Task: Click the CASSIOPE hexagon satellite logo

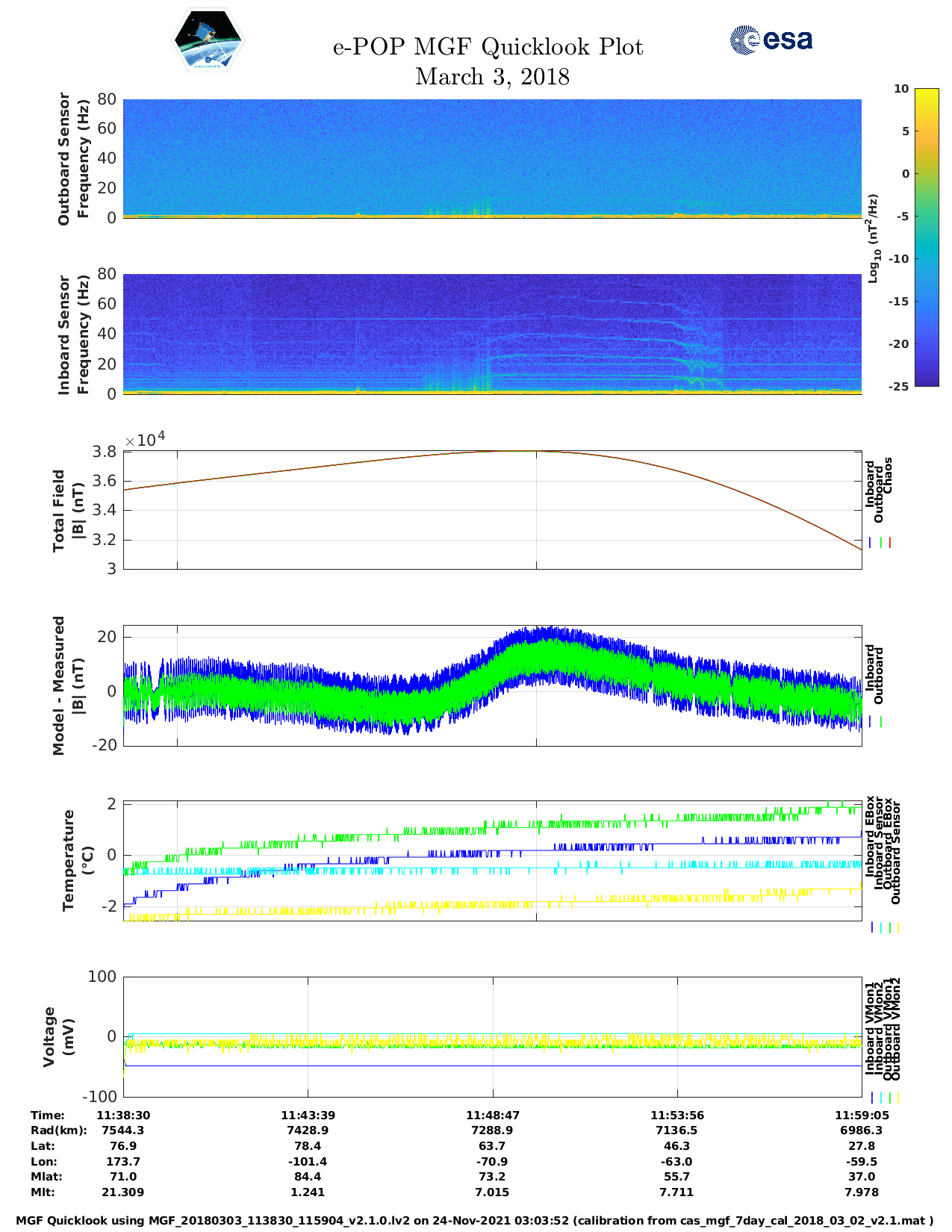Action: point(208,41)
